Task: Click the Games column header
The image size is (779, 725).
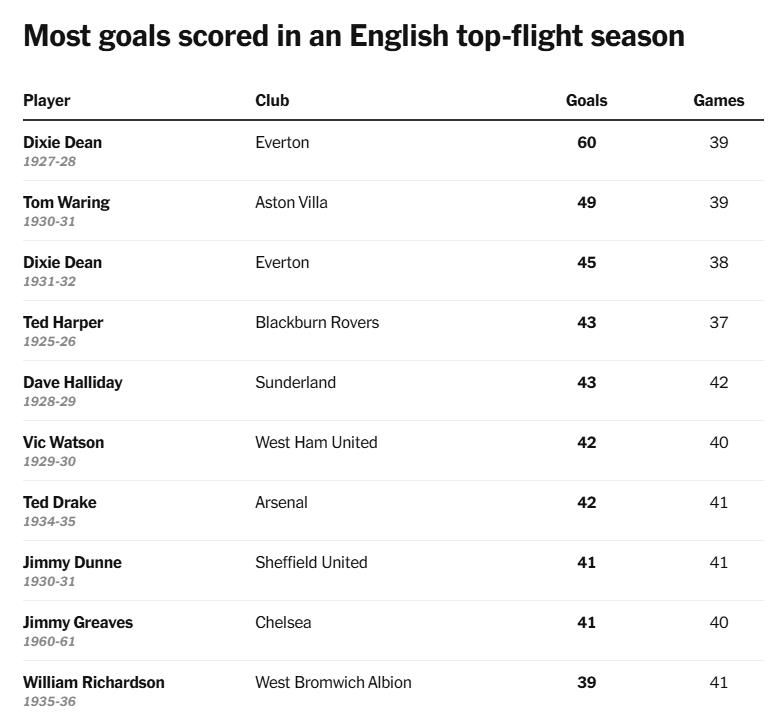Action: pyautogui.click(x=718, y=100)
